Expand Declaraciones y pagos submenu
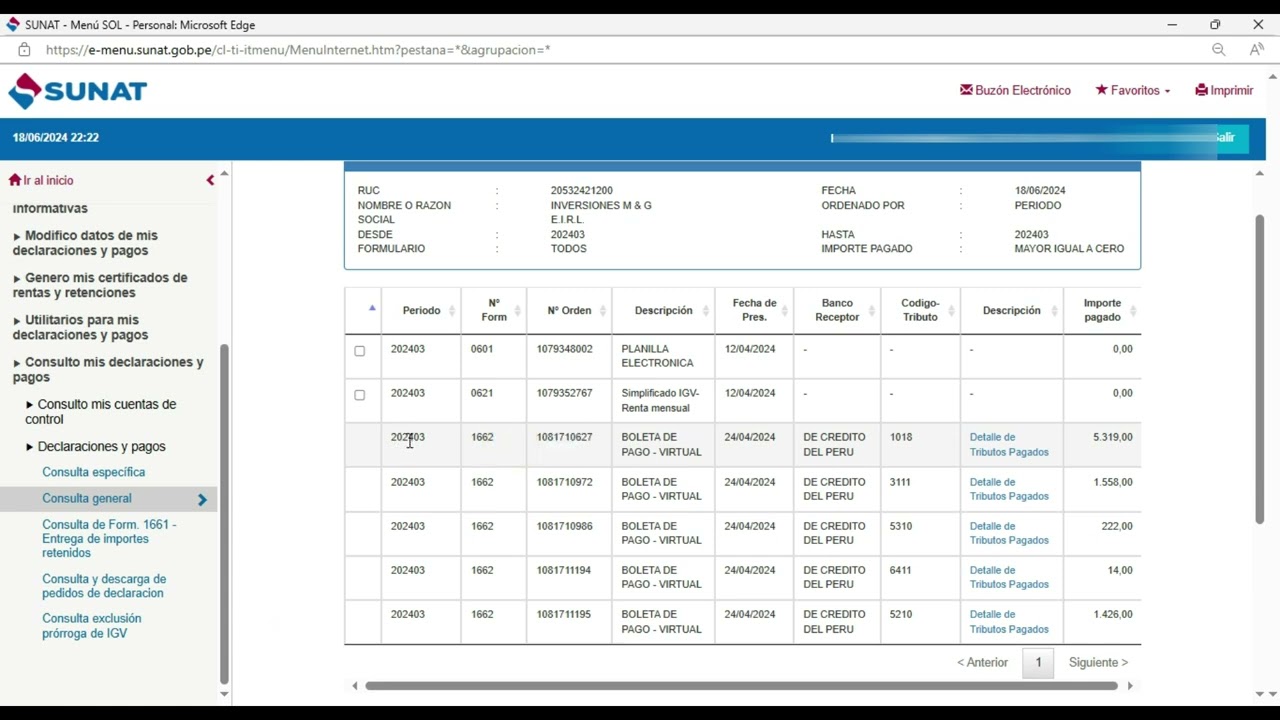Image resolution: width=1280 pixels, height=720 pixels. pyautogui.click(x=96, y=447)
